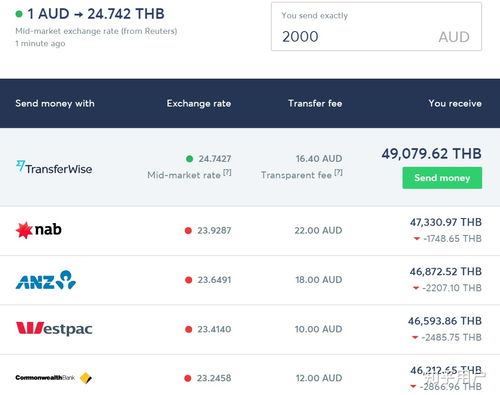The height and width of the screenshot is (395, 500).
Task: Click the nab bank logo
Action: click(39, 230)
